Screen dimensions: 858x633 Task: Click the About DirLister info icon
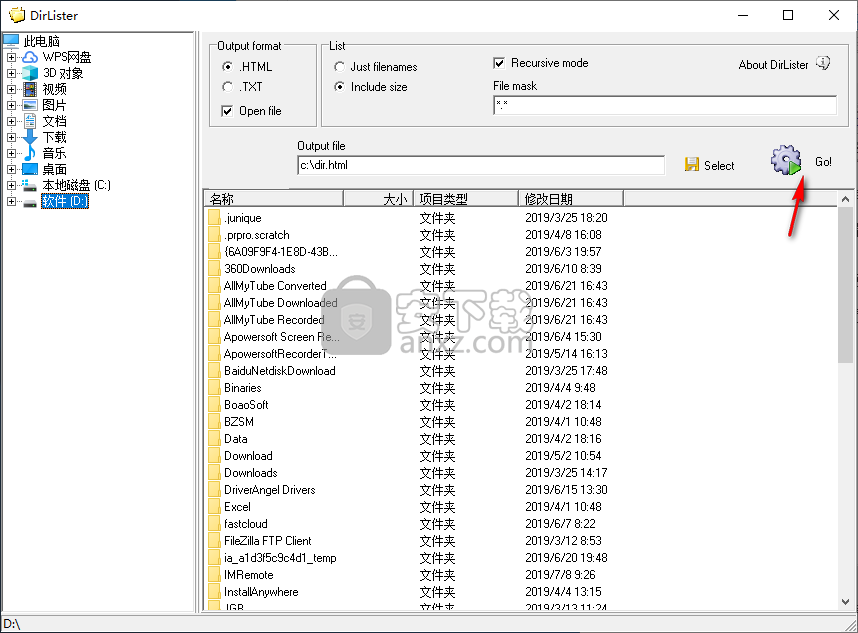[823, 64]
